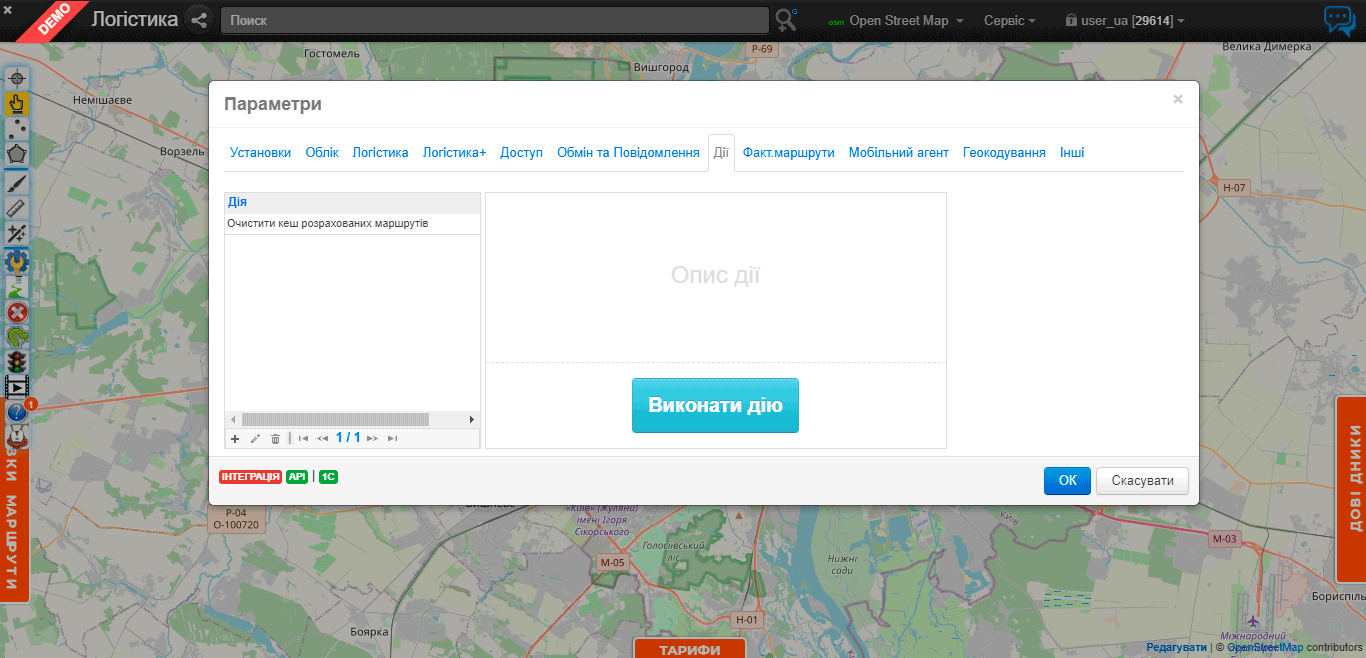
Task: Expand the Сервіс menu
Action: (x=1009, y=21)
